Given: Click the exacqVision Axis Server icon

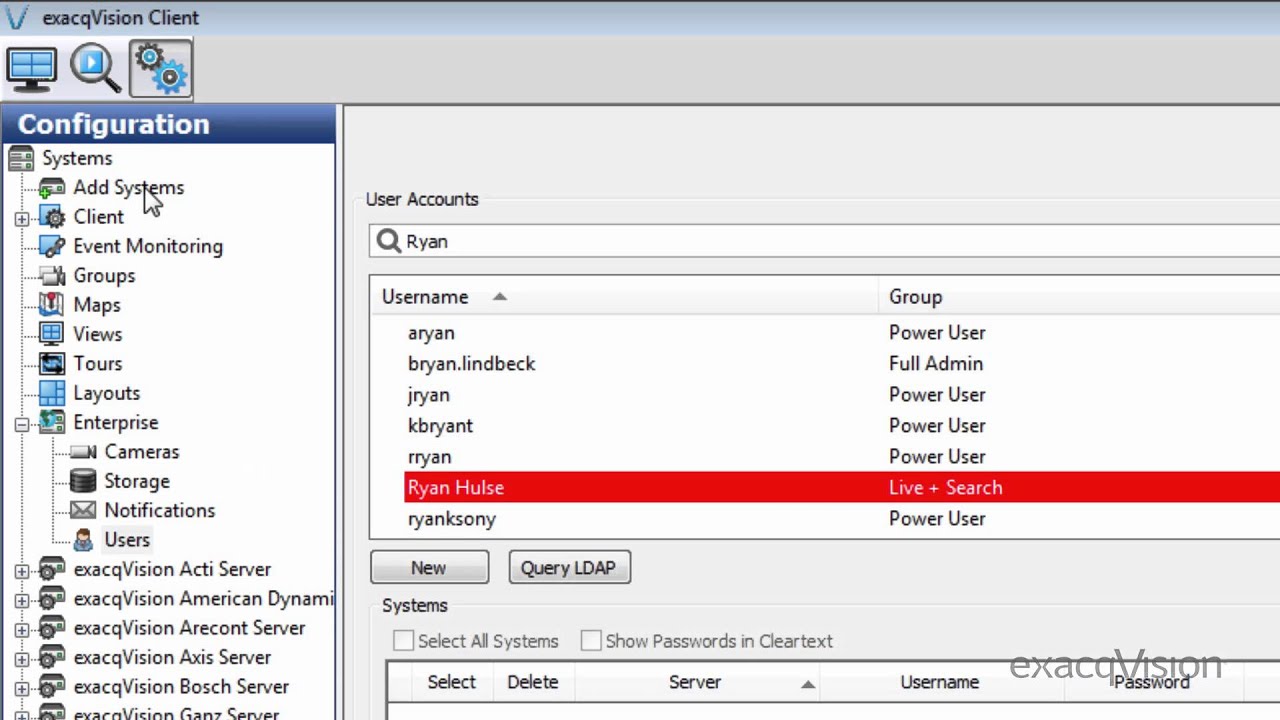Looking at the screenshot, I should 52,657.
